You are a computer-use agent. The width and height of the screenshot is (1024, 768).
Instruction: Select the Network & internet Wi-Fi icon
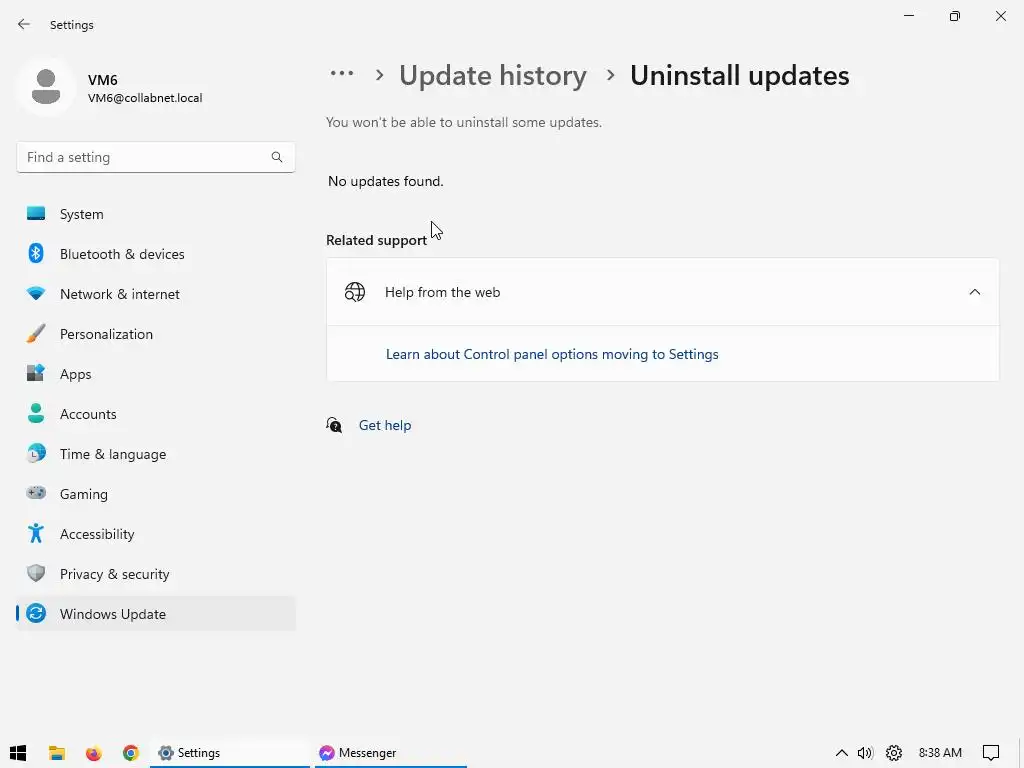click(36, 294)
